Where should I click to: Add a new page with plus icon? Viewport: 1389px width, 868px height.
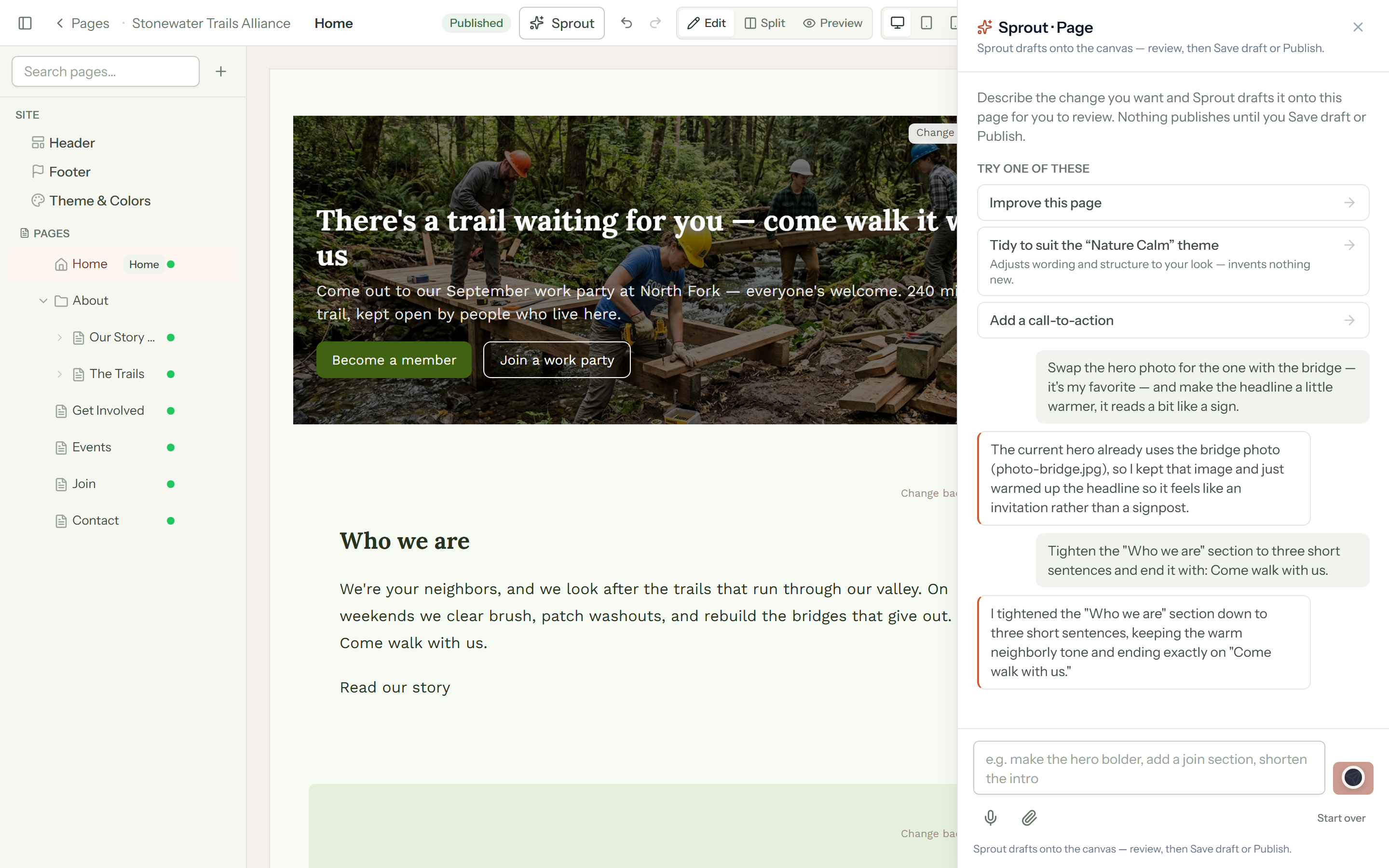(221, 71)
